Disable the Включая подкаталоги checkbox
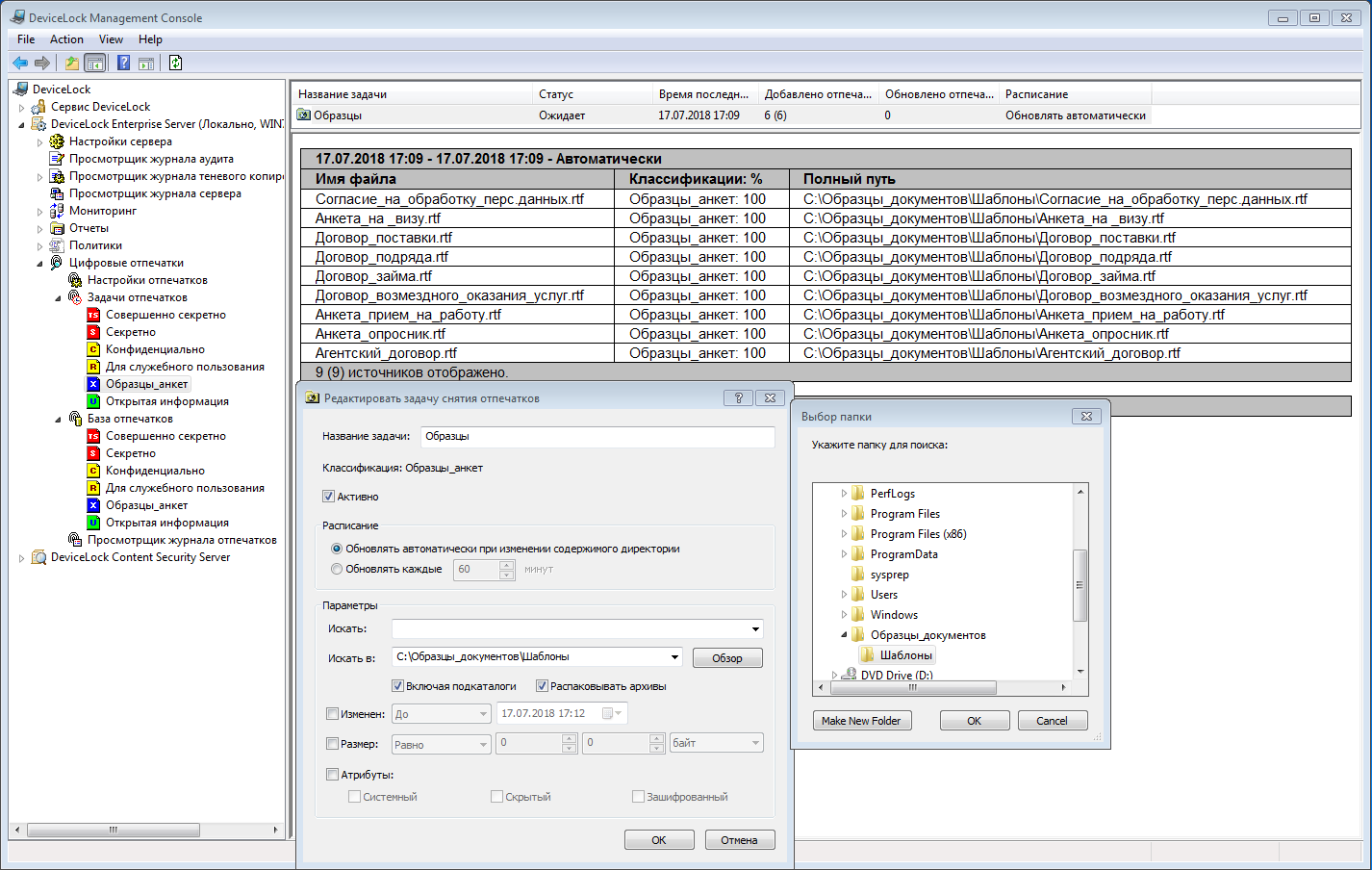This screenshot has width=1372, height=870. click(397, 686)
